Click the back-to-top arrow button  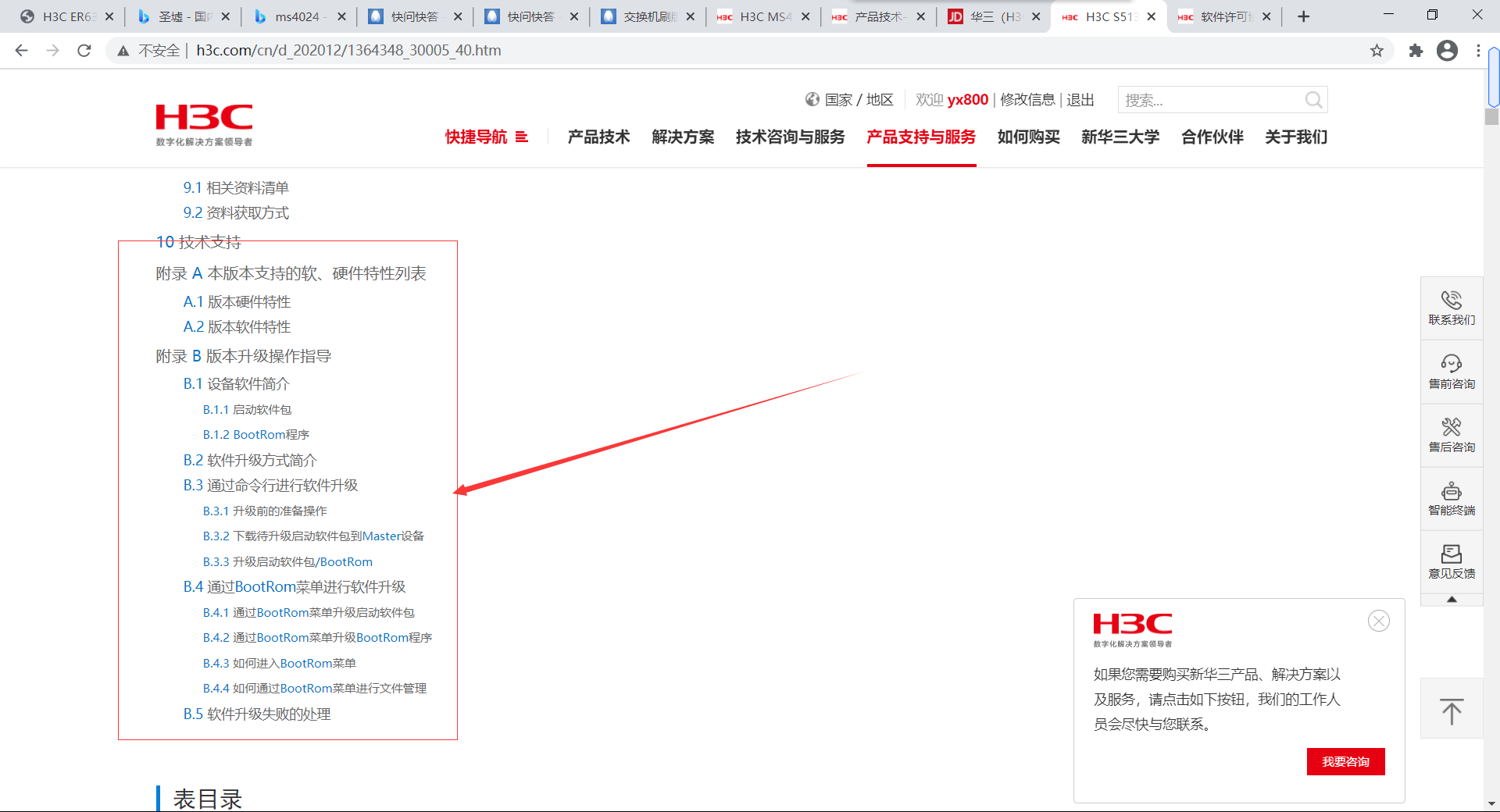pyautogui.click(x=1452, y=709)
